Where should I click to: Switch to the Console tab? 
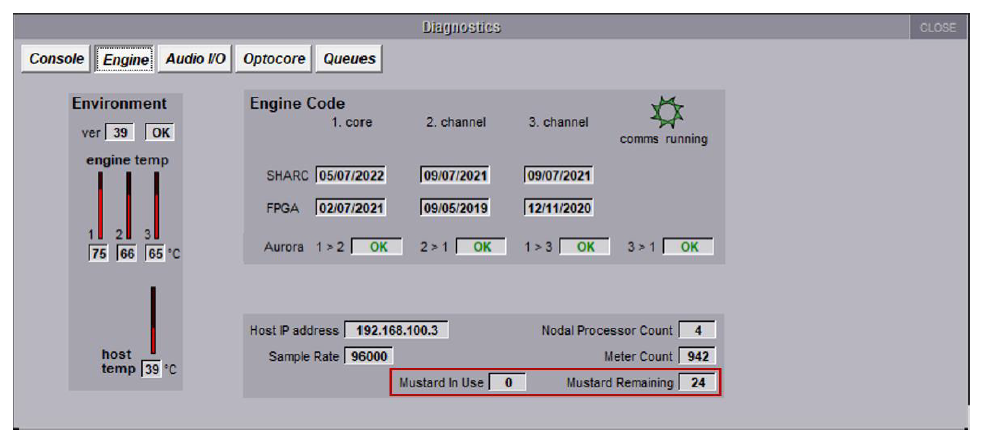[57, 59]
